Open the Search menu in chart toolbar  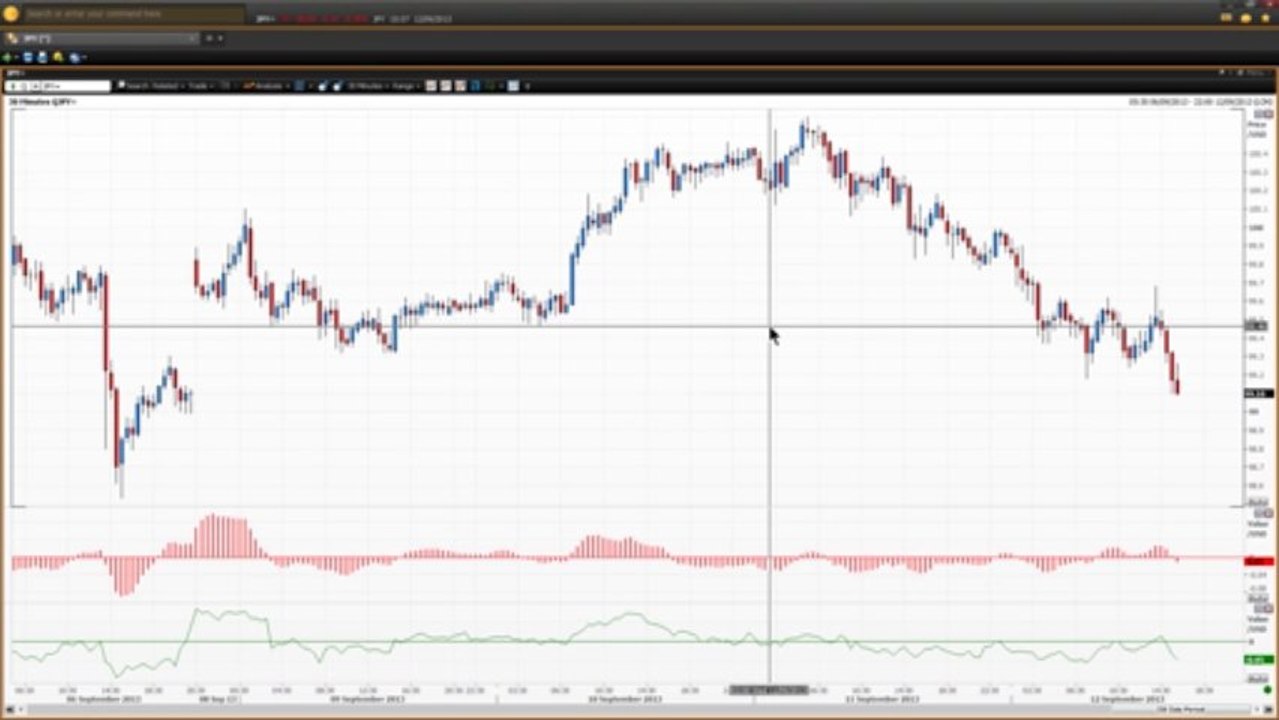136,86
